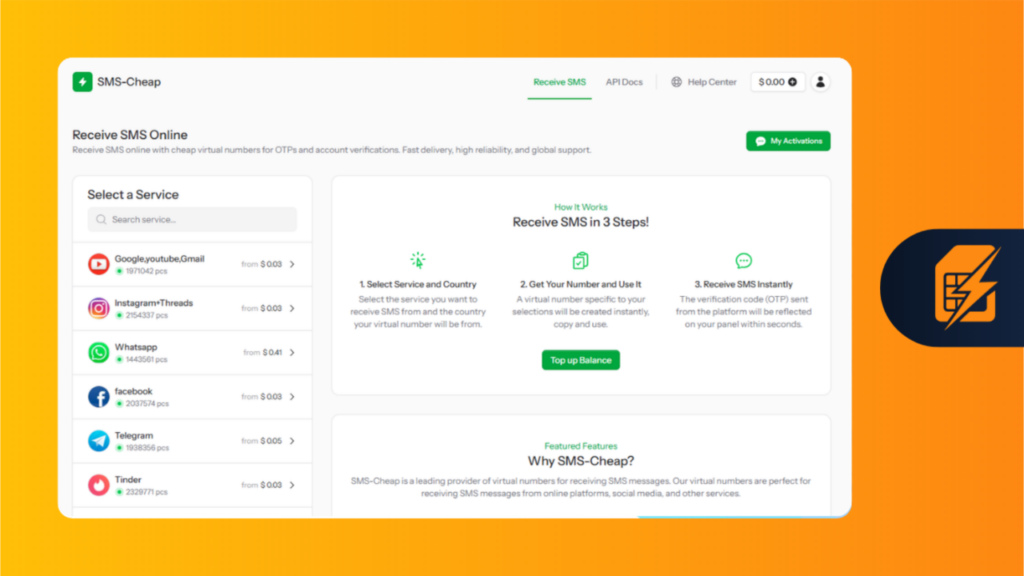Select the Telegram service icon

[x=98, y=440]
